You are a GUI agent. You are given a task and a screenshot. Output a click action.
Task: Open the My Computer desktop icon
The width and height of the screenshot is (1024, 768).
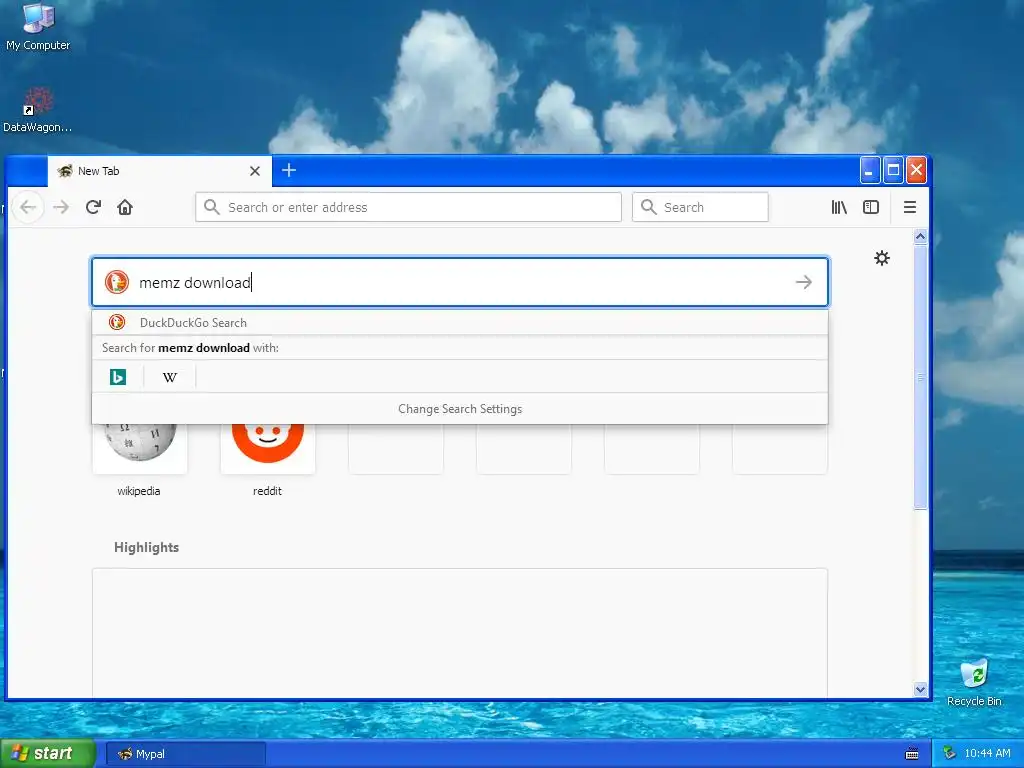click(38, 27)
